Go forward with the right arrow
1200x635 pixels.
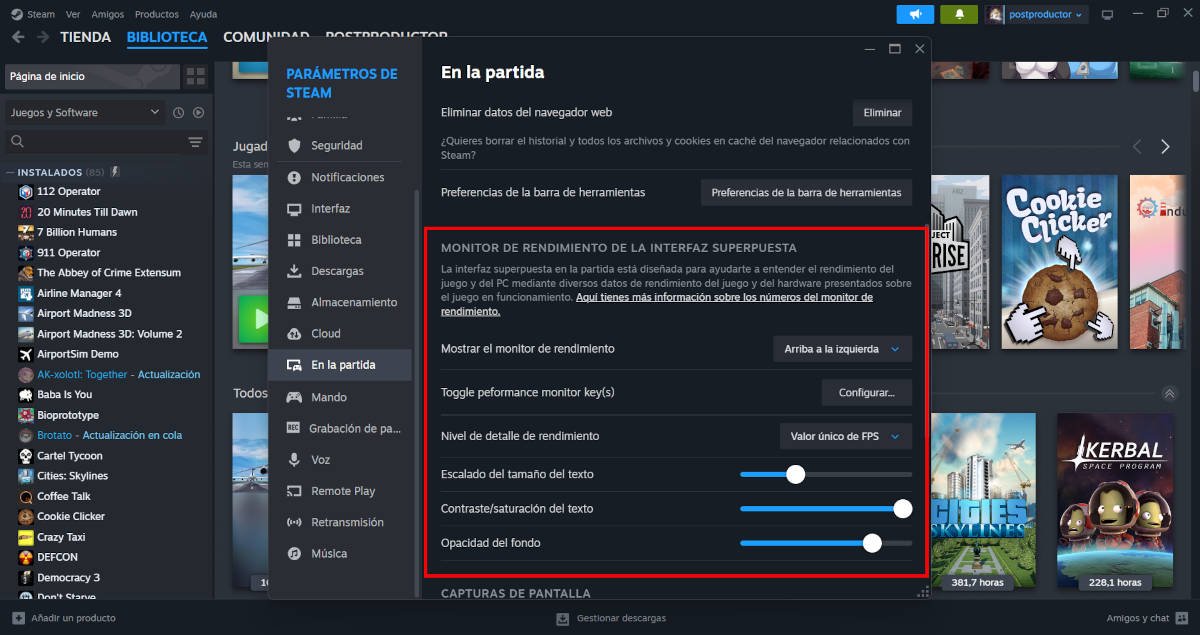point(43,37)
